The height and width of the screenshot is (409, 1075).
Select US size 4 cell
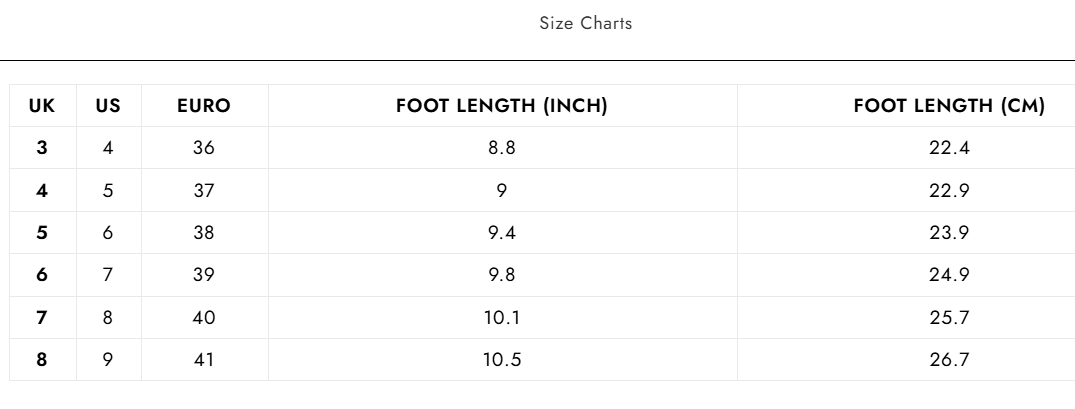click(108, 149)
